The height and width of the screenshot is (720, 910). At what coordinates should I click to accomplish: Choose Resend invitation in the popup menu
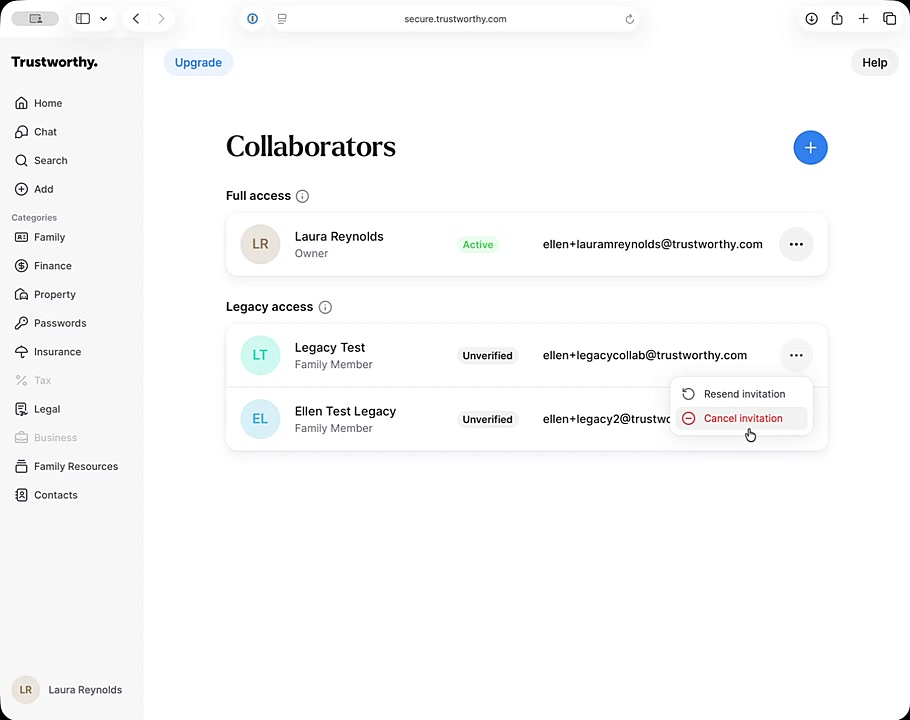[x=743, y=394]
